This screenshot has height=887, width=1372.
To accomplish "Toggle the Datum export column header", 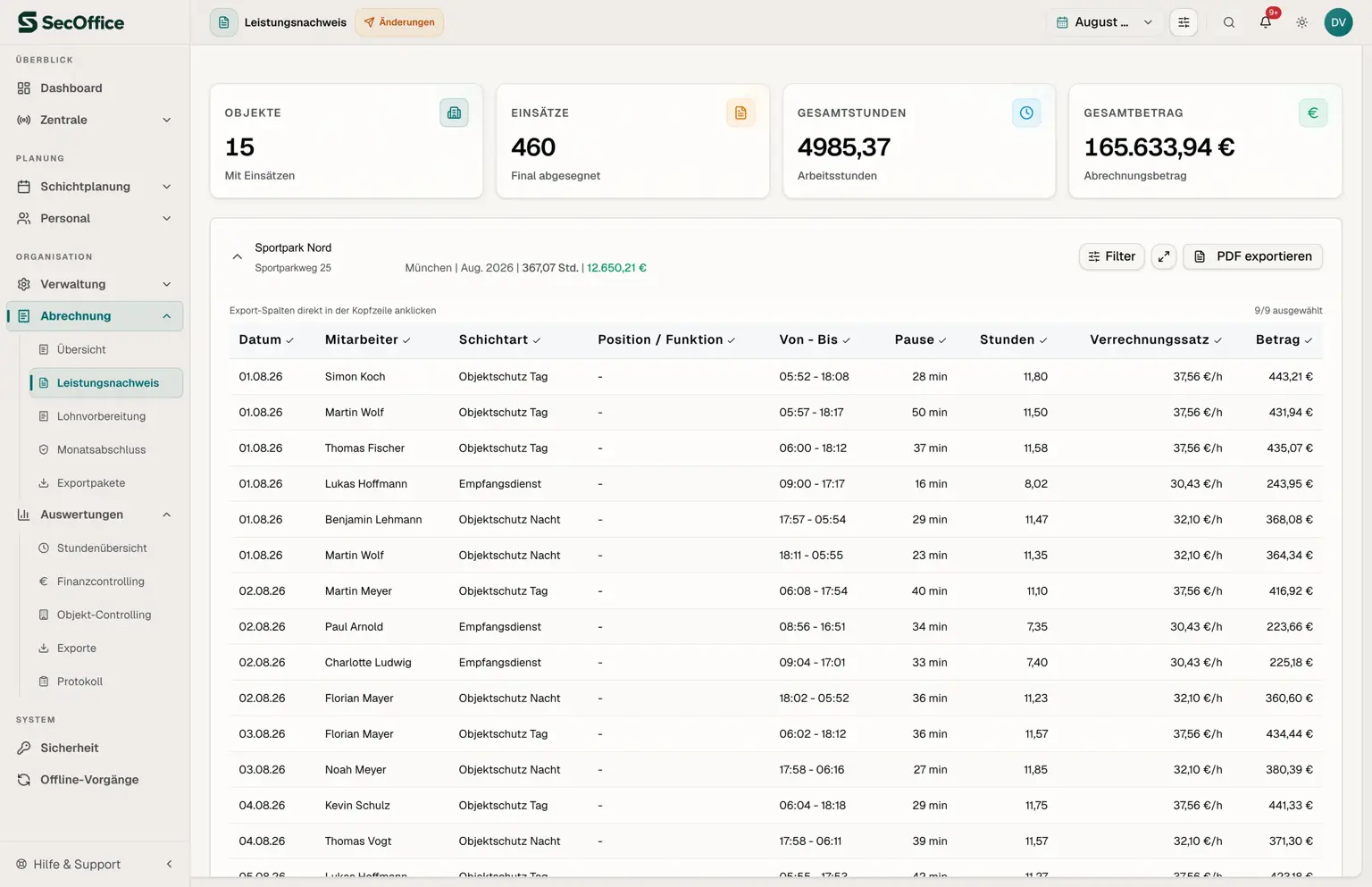I will point(266,339).
